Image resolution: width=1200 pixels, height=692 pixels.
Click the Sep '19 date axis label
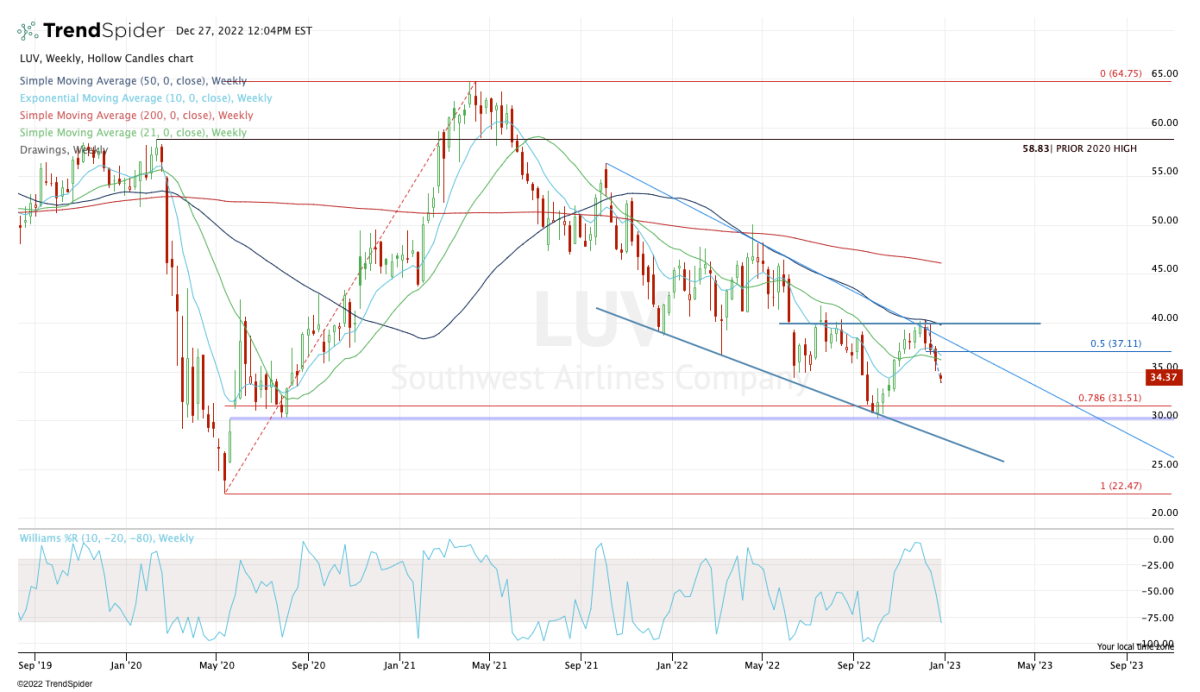[34, 664]
